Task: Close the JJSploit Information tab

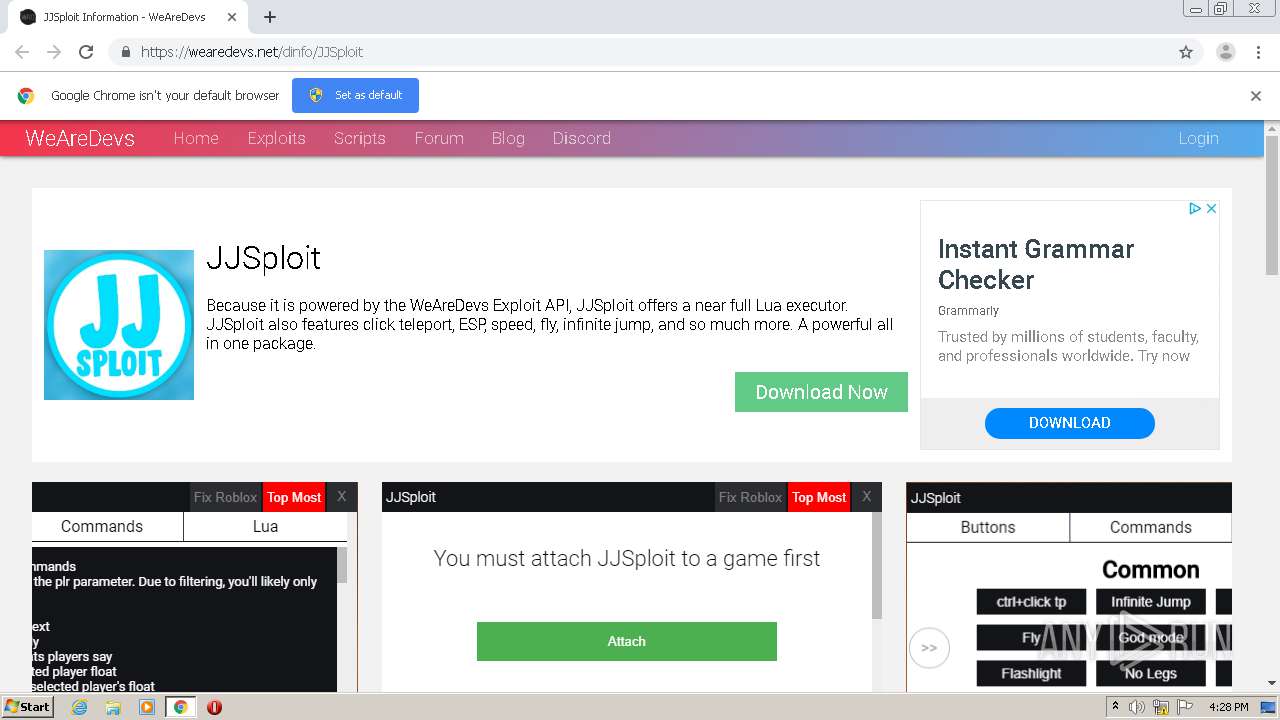Action: click(x=232, y=17)
